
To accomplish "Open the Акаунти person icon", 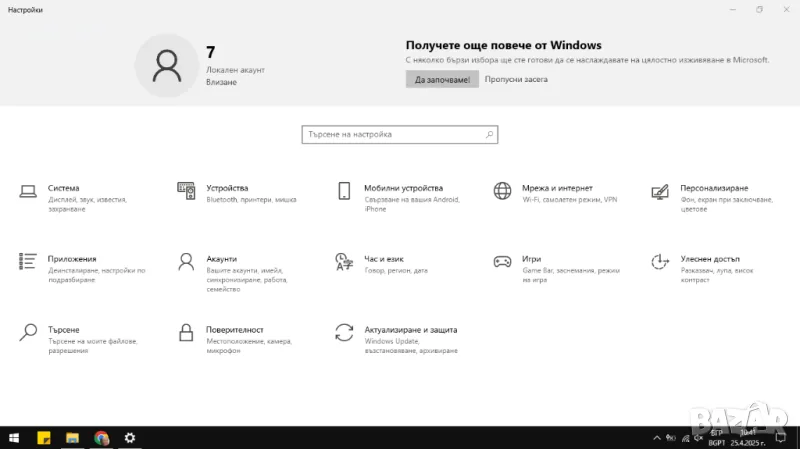I will point(186,262).
